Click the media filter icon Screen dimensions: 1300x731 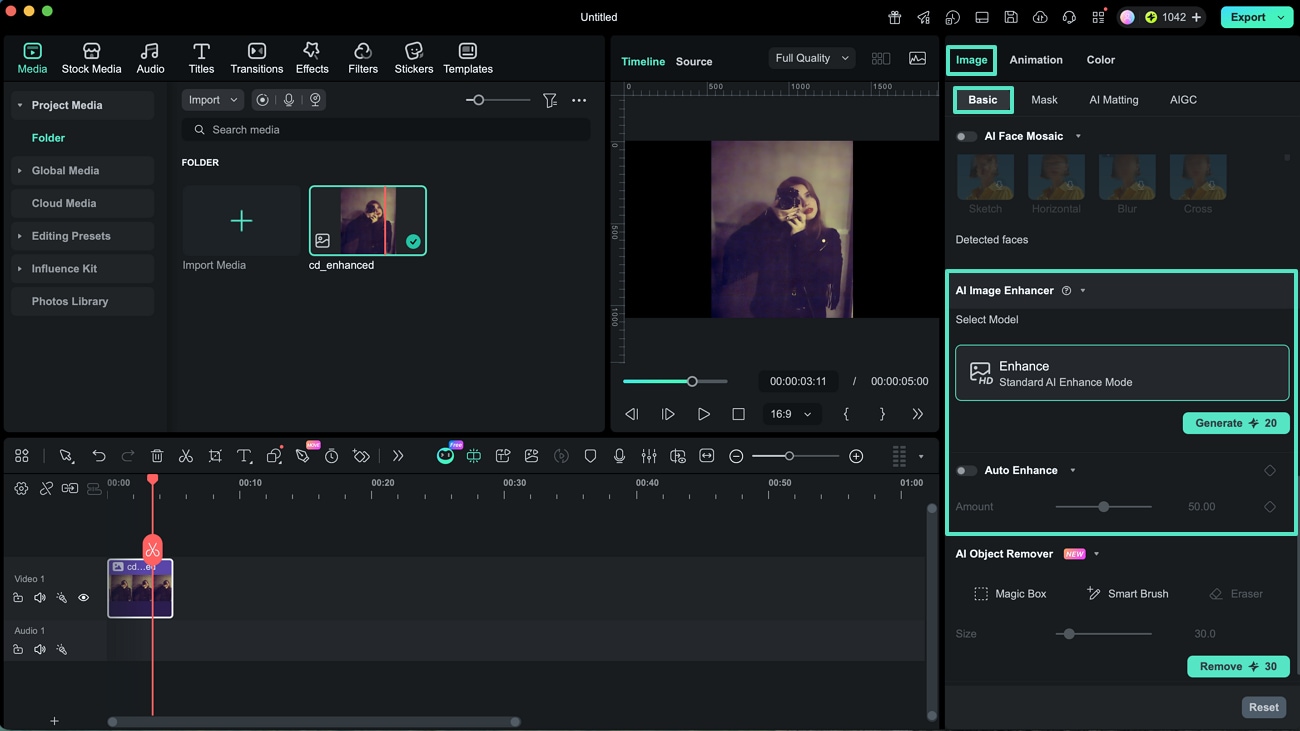[549, 100]
